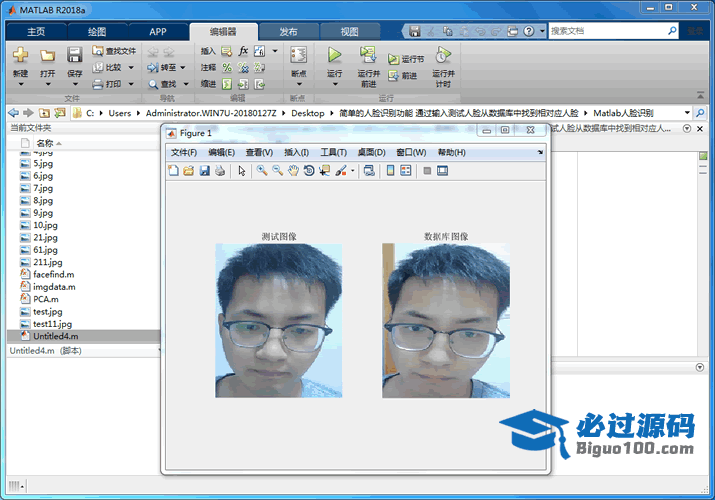Click the Show Plot Tools and Dock icon
The height and width of the screenshot is (500, 715).
tap(442, 170)
